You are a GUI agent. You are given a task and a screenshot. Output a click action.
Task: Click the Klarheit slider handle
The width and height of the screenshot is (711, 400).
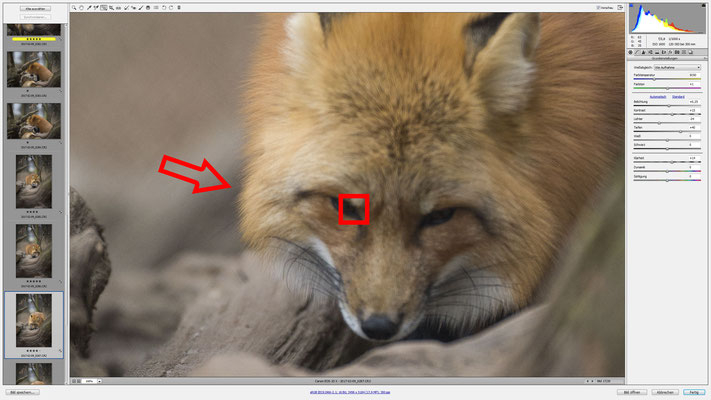pyautogui.click(x=672, y=162)
